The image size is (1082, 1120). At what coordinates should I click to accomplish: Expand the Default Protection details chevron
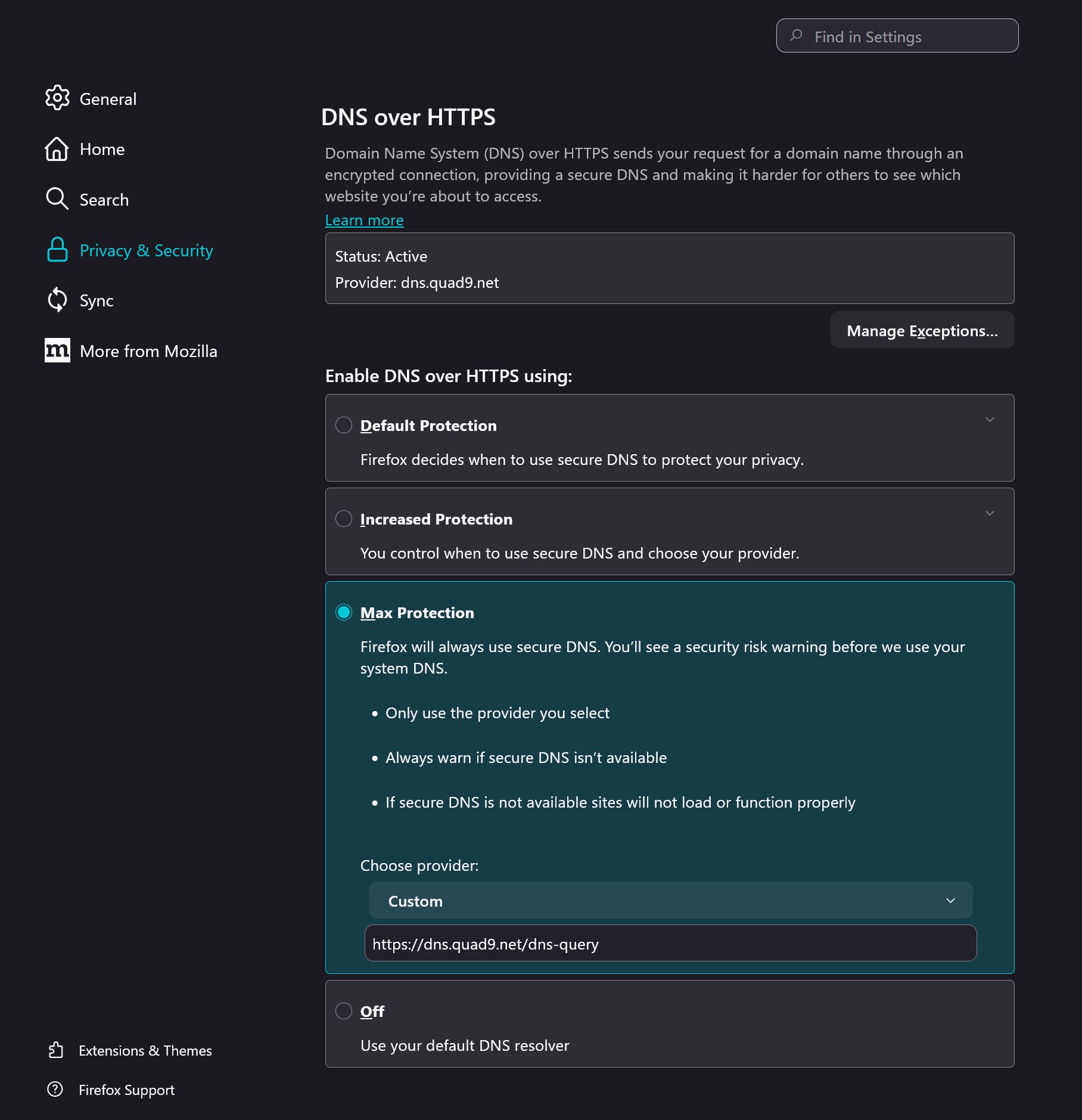(990, 419)
